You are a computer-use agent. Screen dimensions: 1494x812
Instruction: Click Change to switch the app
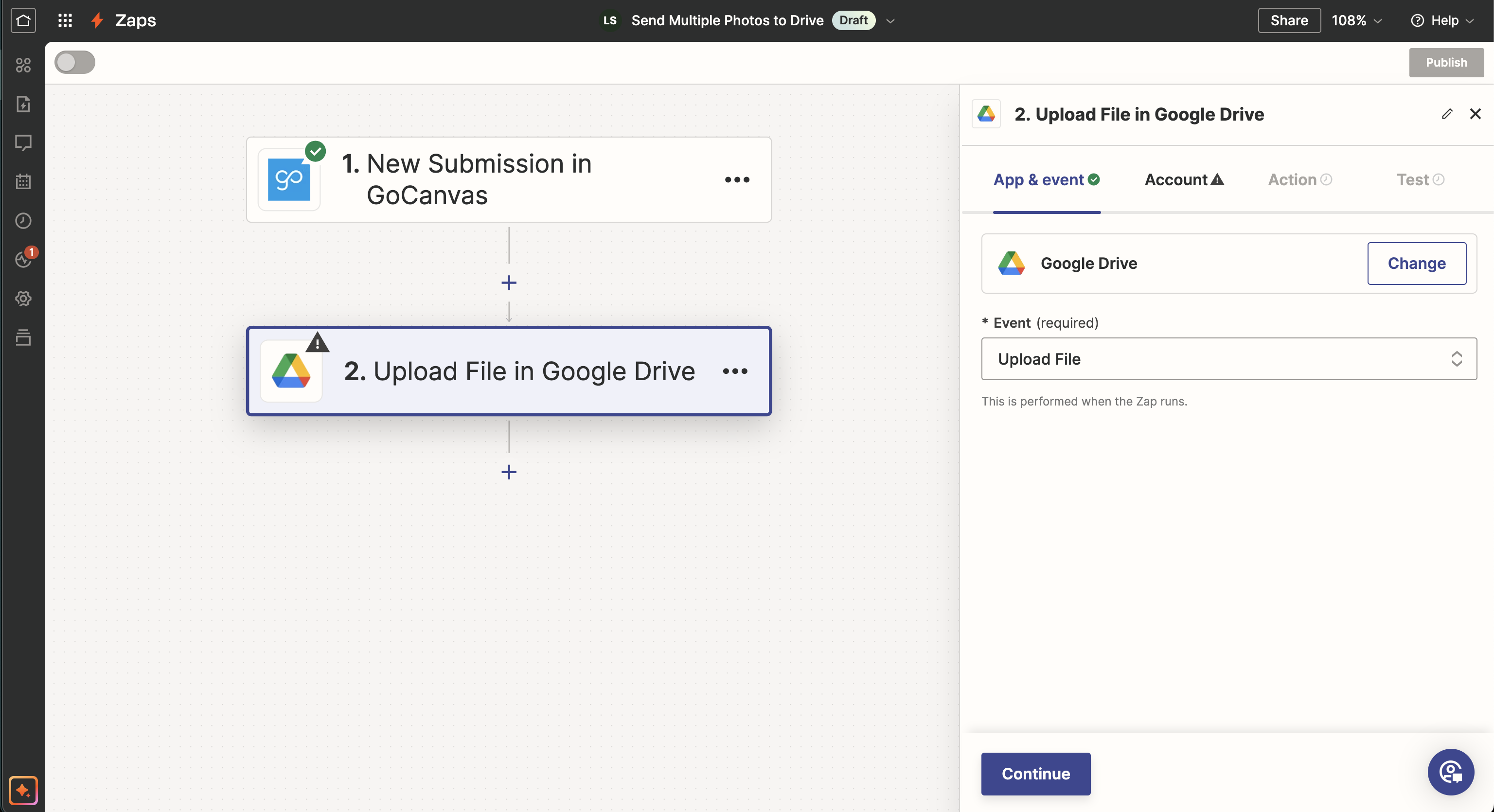[1416, 264]
